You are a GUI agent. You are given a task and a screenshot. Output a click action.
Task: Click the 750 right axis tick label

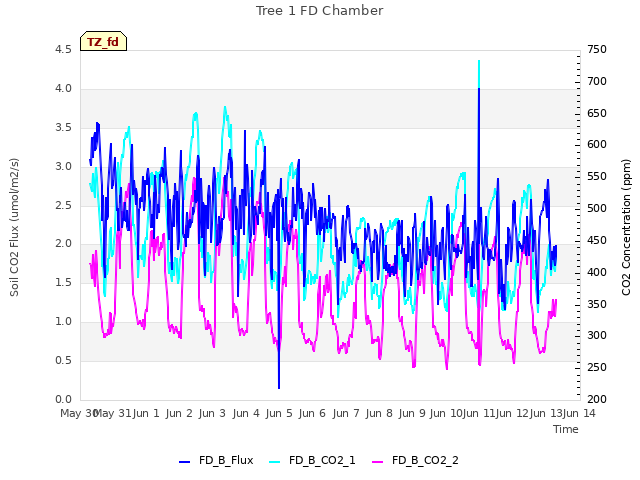[x=597, y=49]
